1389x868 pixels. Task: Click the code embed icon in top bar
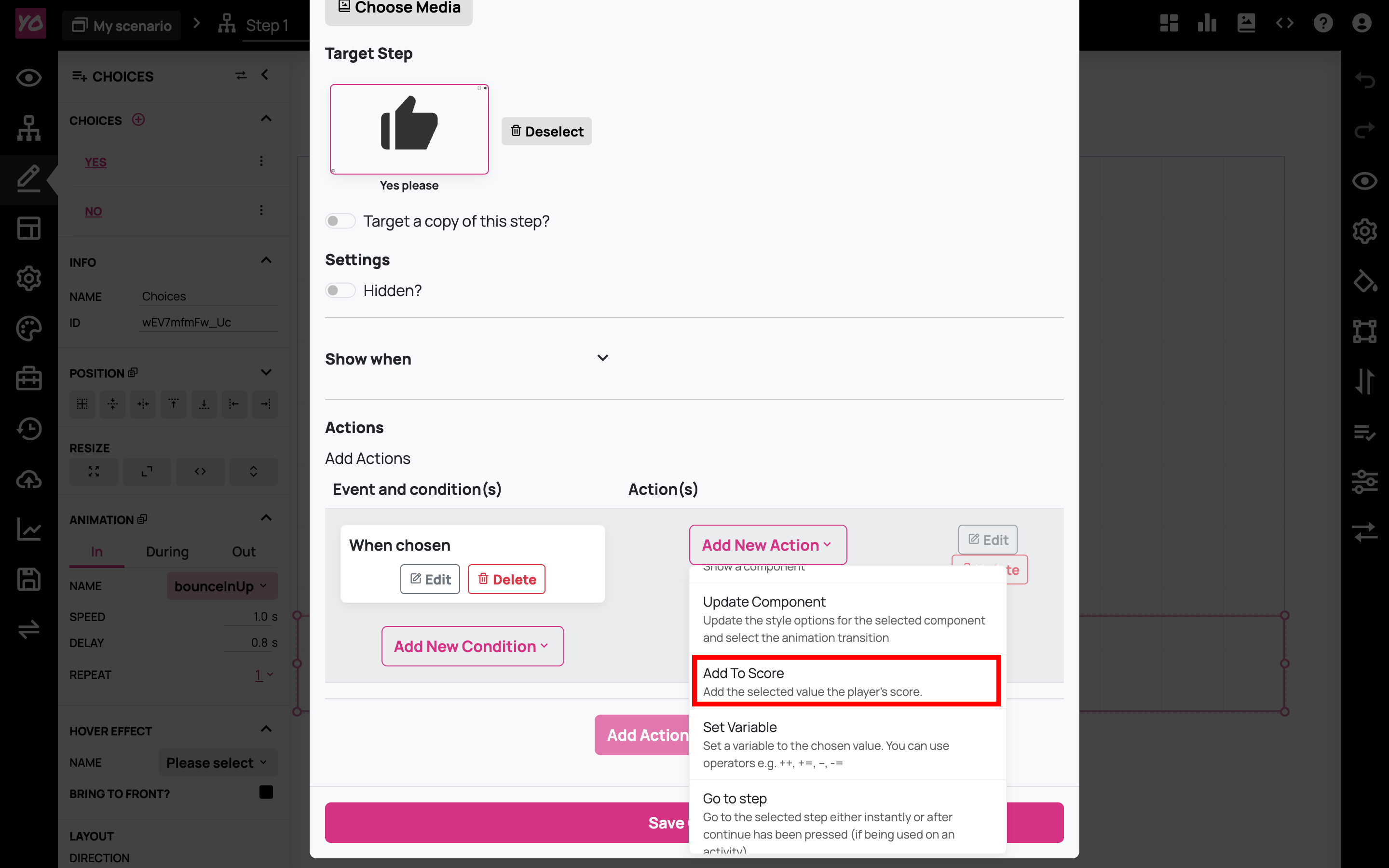pyautogui.click(x=1284, y=24)
